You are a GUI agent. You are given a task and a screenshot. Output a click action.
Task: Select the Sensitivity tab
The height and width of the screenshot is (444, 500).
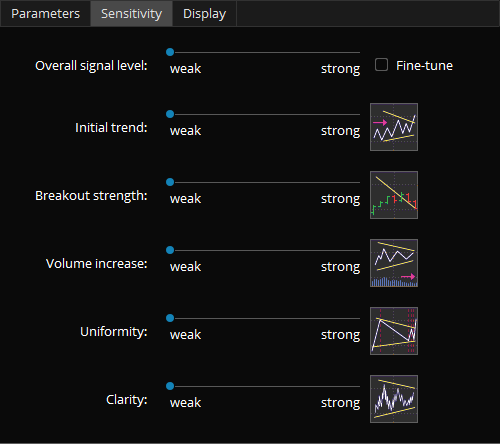click(131, 14)
